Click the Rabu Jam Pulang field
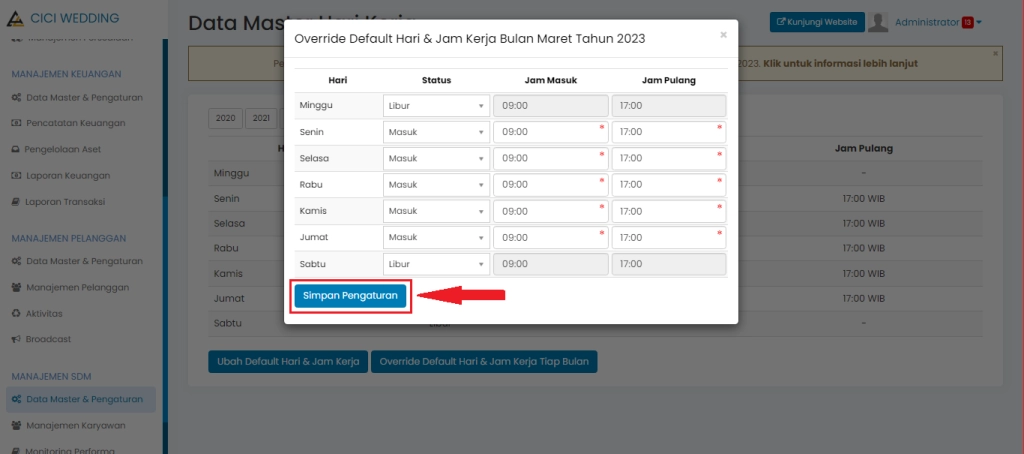This screenshot has width=1024, height=454. [x=668, y=184]
